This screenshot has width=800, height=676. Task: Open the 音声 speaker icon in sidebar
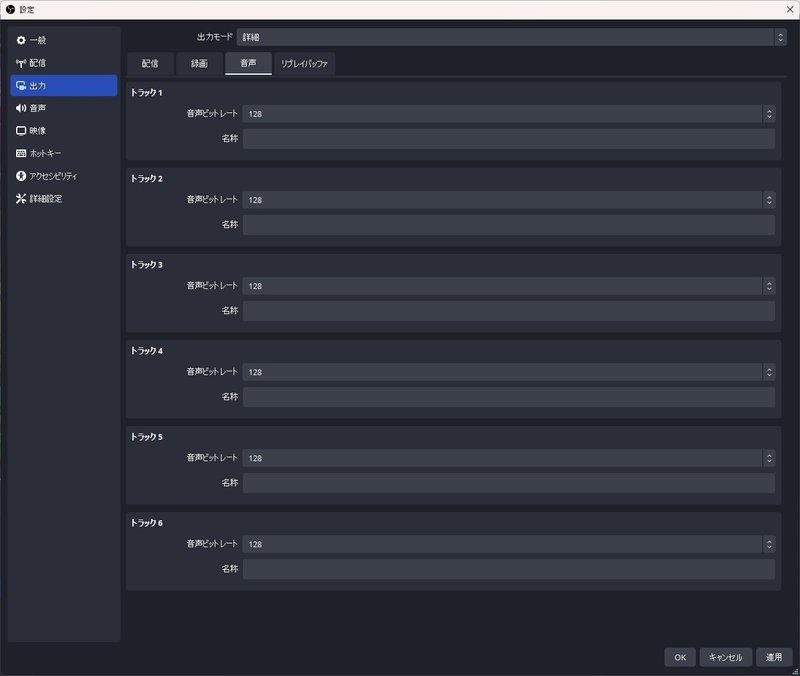point(21,108)
